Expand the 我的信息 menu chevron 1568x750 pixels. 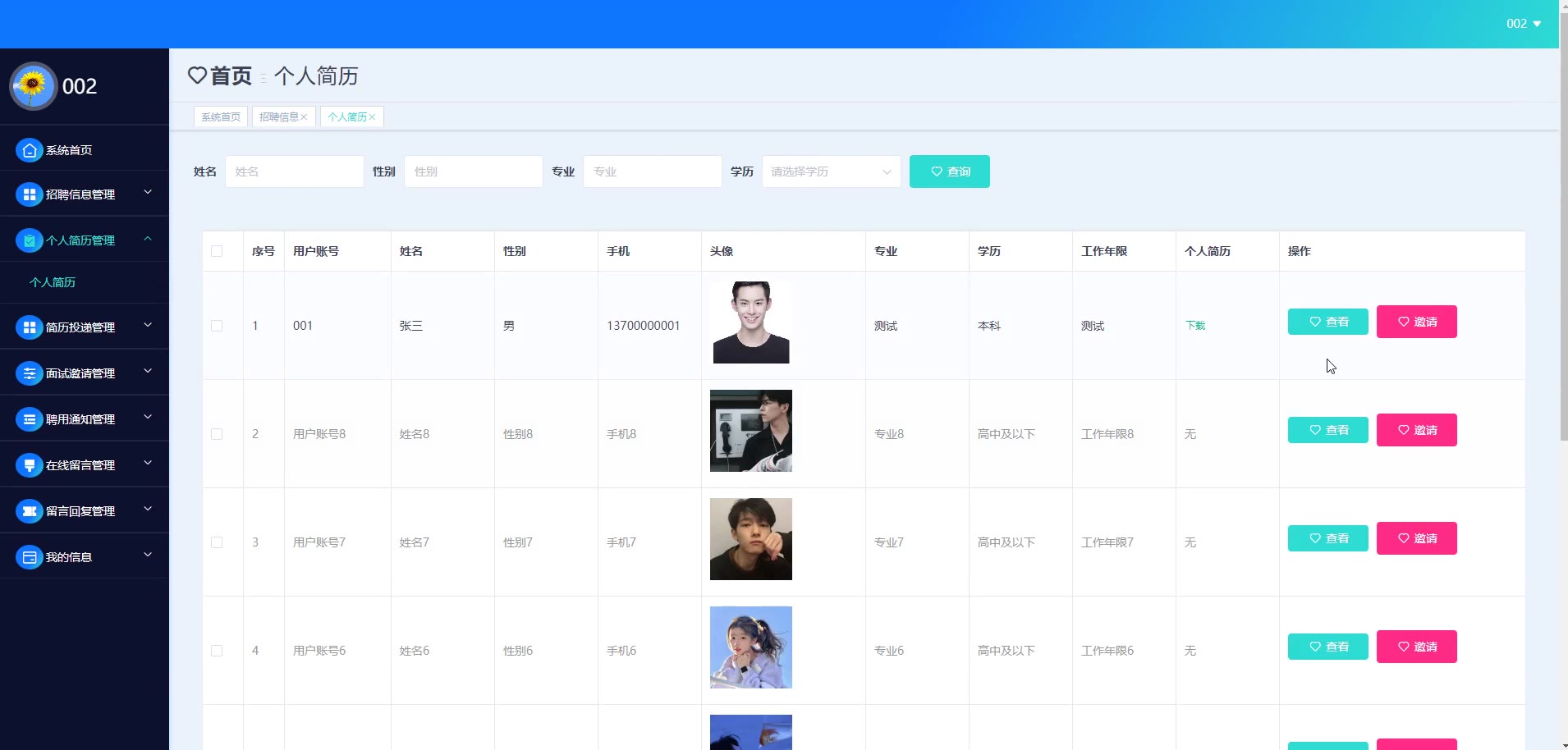pos(148,555)
